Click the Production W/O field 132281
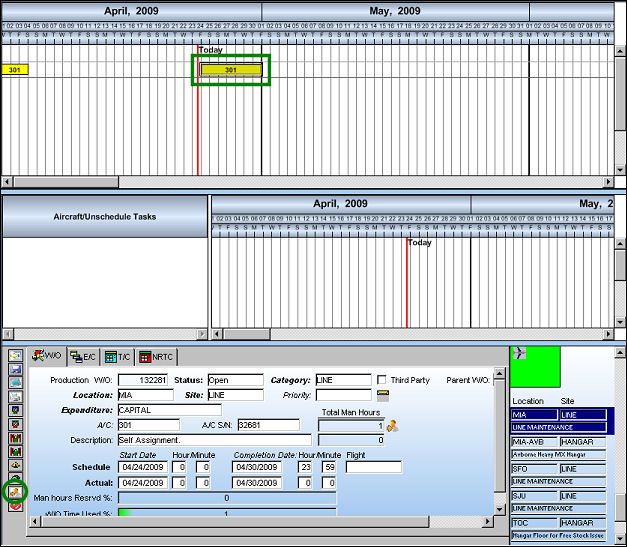 coord(143,380)
